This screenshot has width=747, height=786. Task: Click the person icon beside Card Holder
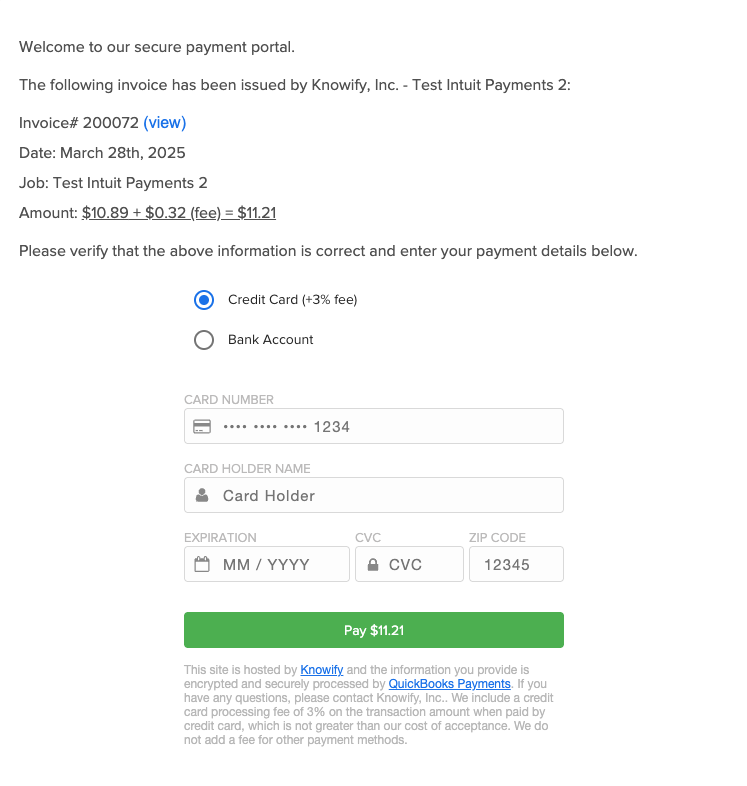(x=202, y=495)
